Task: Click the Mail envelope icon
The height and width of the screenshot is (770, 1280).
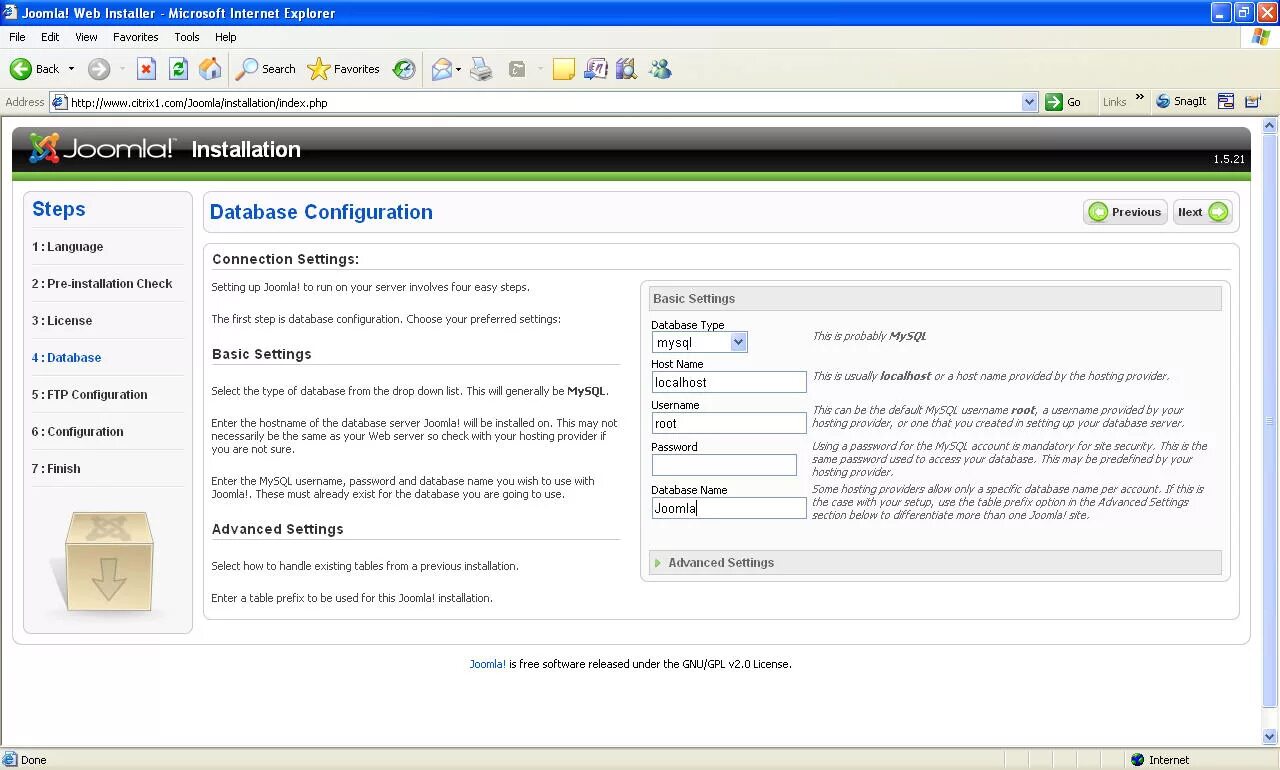Action: tap(441, 69)
